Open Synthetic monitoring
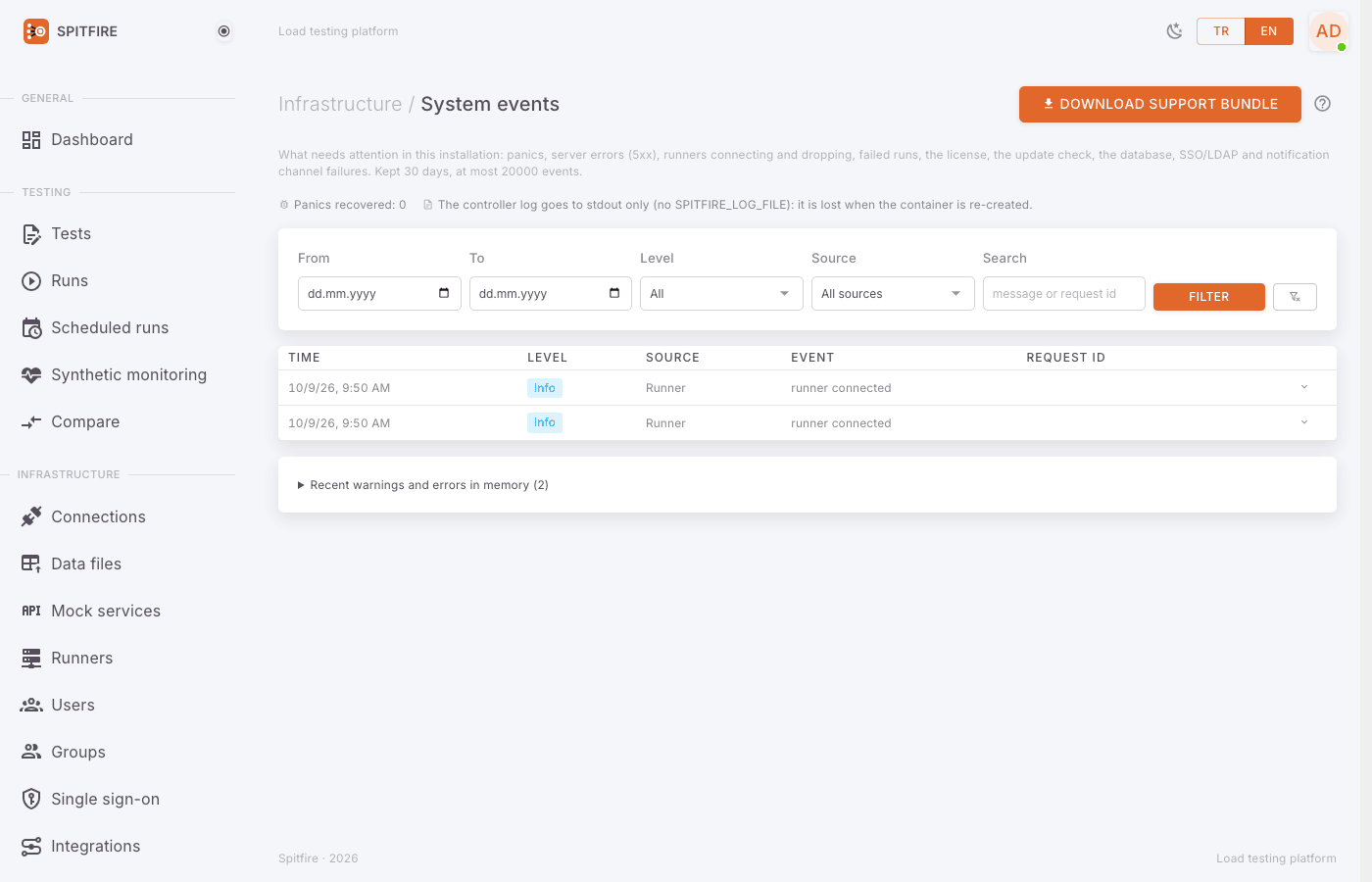The width and height of the screenshot is (1372, 882). click(x=128, y=374)
